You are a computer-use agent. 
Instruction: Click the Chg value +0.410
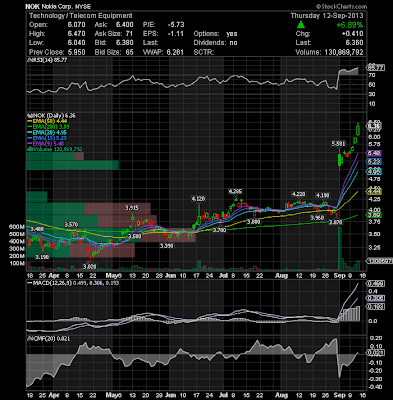pyautogui.click(x=352, y=34)
